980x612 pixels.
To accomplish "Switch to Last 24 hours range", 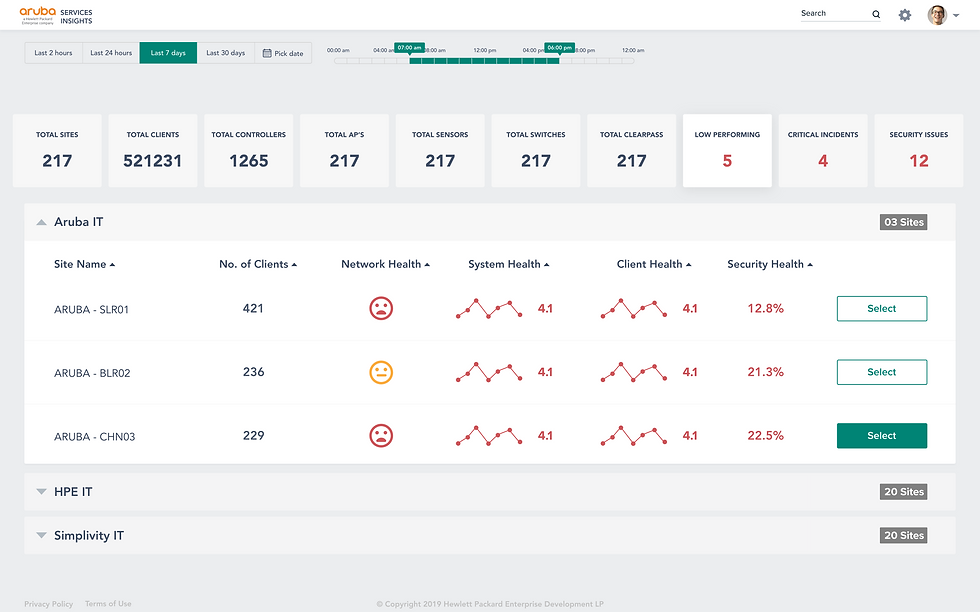I will tap(111, 53).
